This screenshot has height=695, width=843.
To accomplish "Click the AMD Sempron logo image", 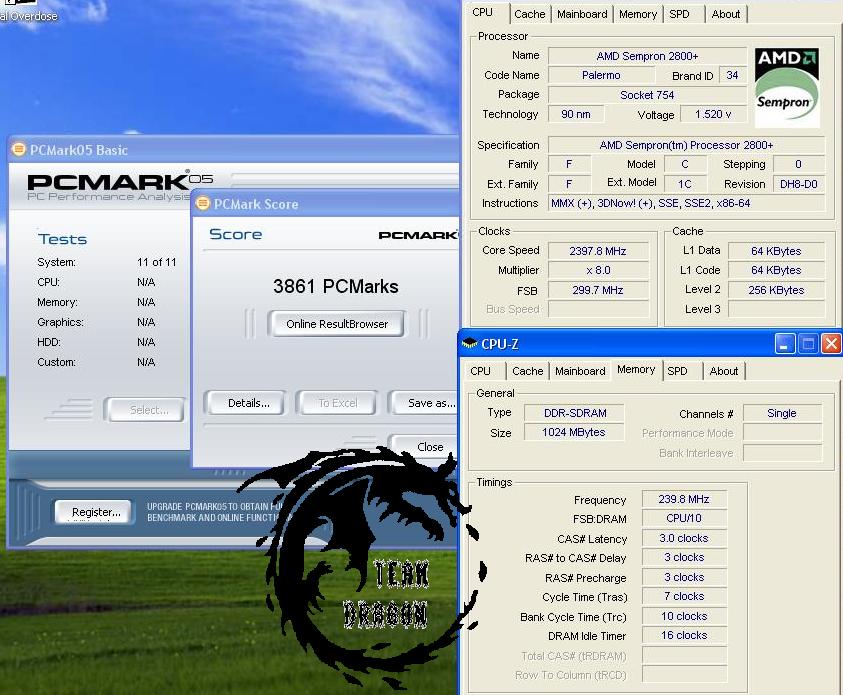I will coord(787,88).
